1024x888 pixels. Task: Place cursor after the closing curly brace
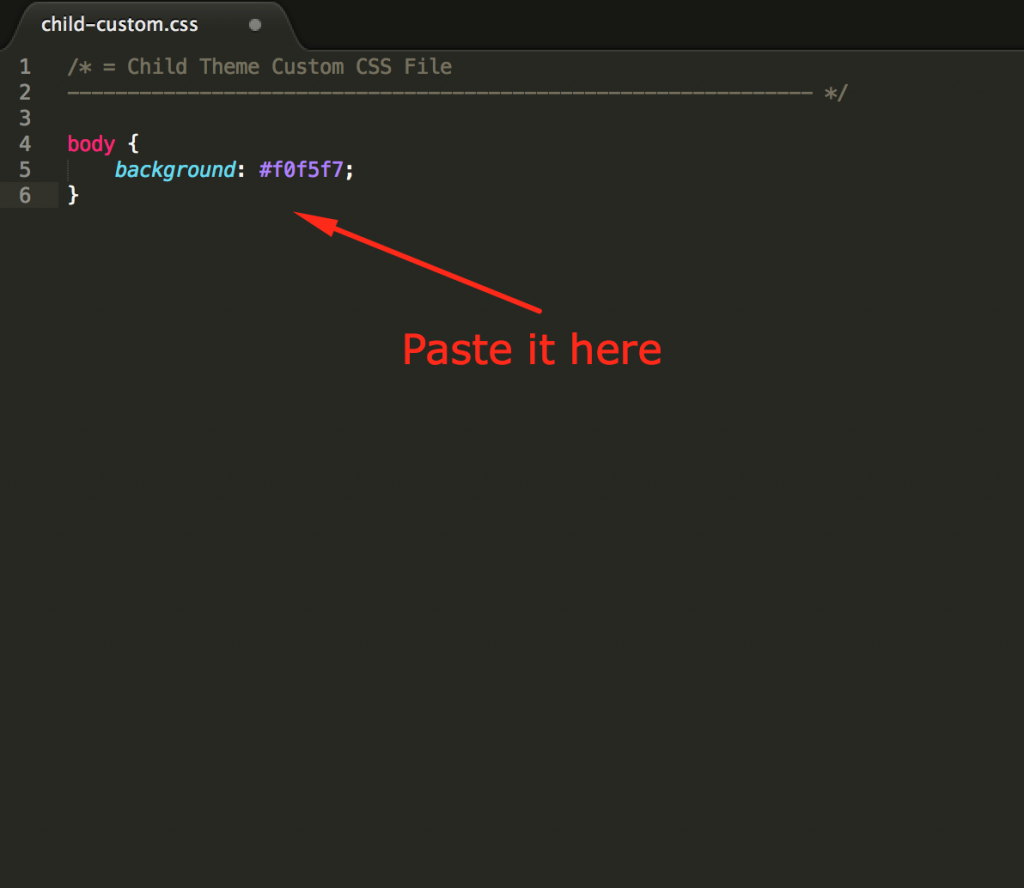(80, 195)
